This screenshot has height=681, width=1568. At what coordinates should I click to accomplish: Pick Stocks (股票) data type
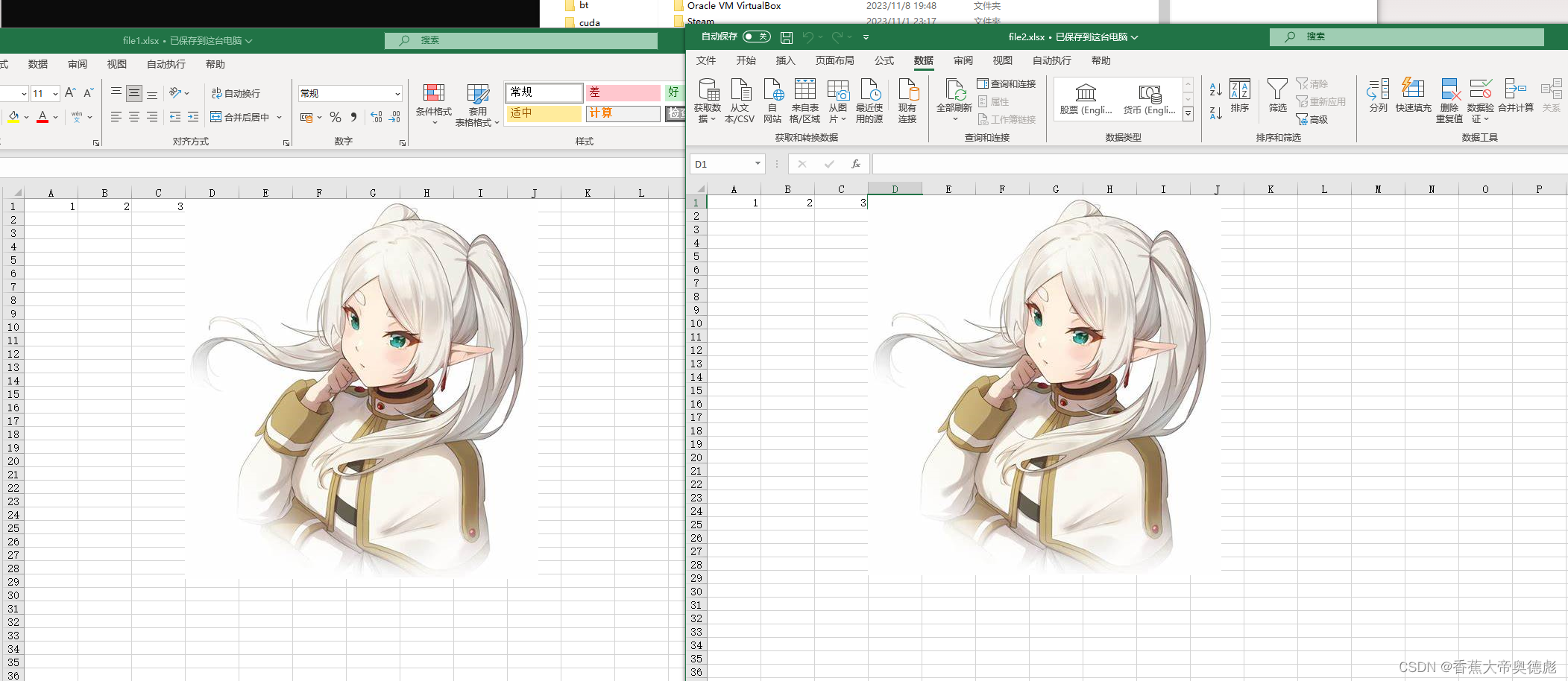click(x=1086, y=99)
